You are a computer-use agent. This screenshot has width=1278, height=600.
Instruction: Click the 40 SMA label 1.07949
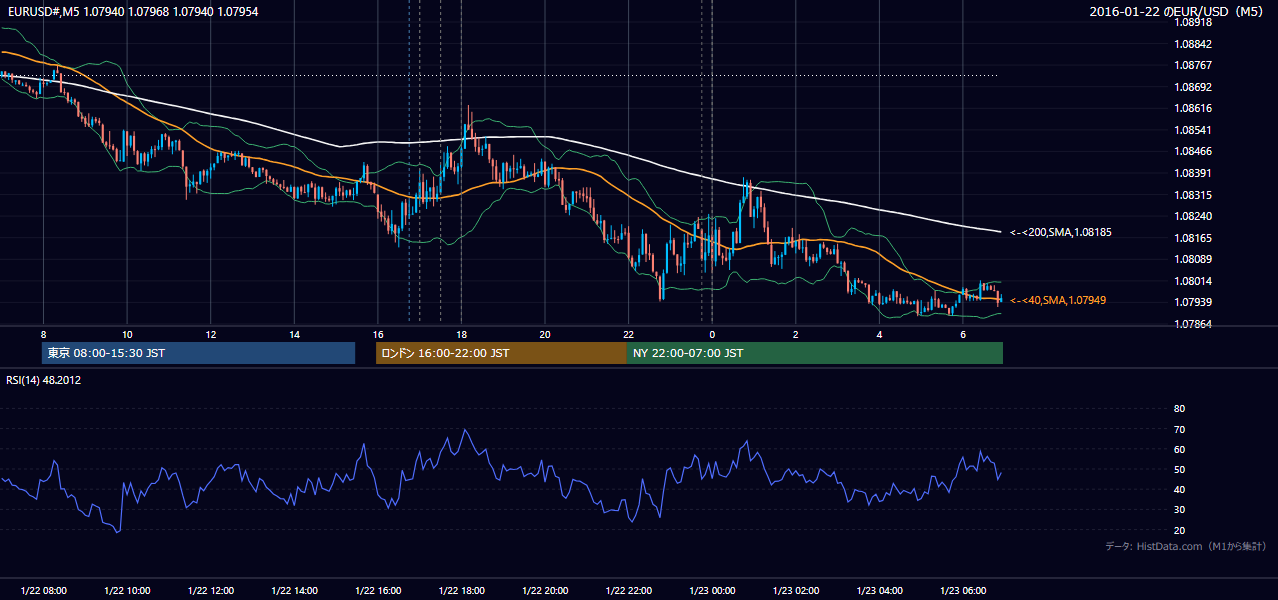(1058, 300)
